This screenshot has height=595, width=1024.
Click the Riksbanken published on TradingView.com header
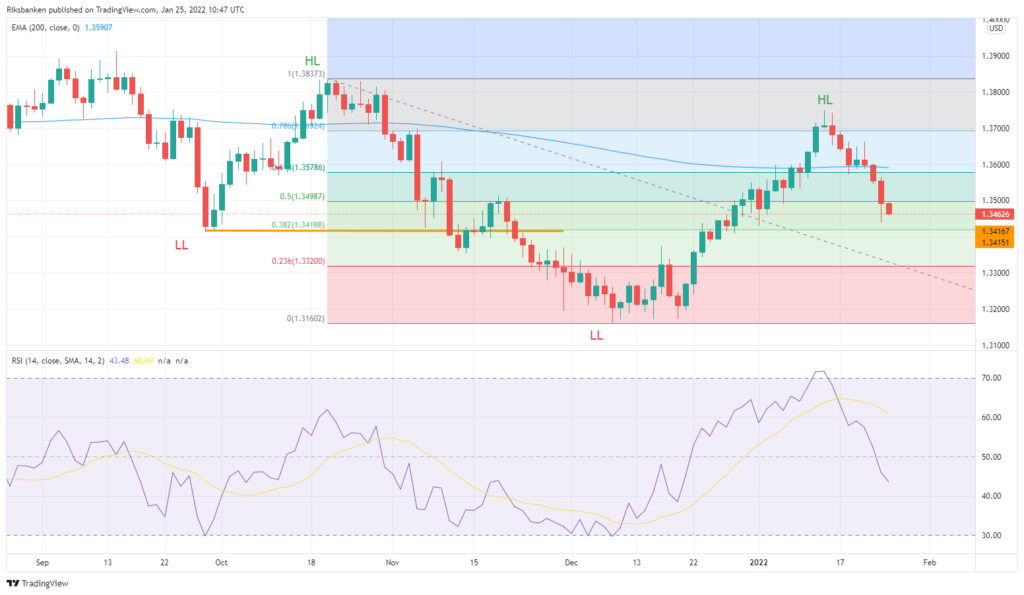(125, 10)
